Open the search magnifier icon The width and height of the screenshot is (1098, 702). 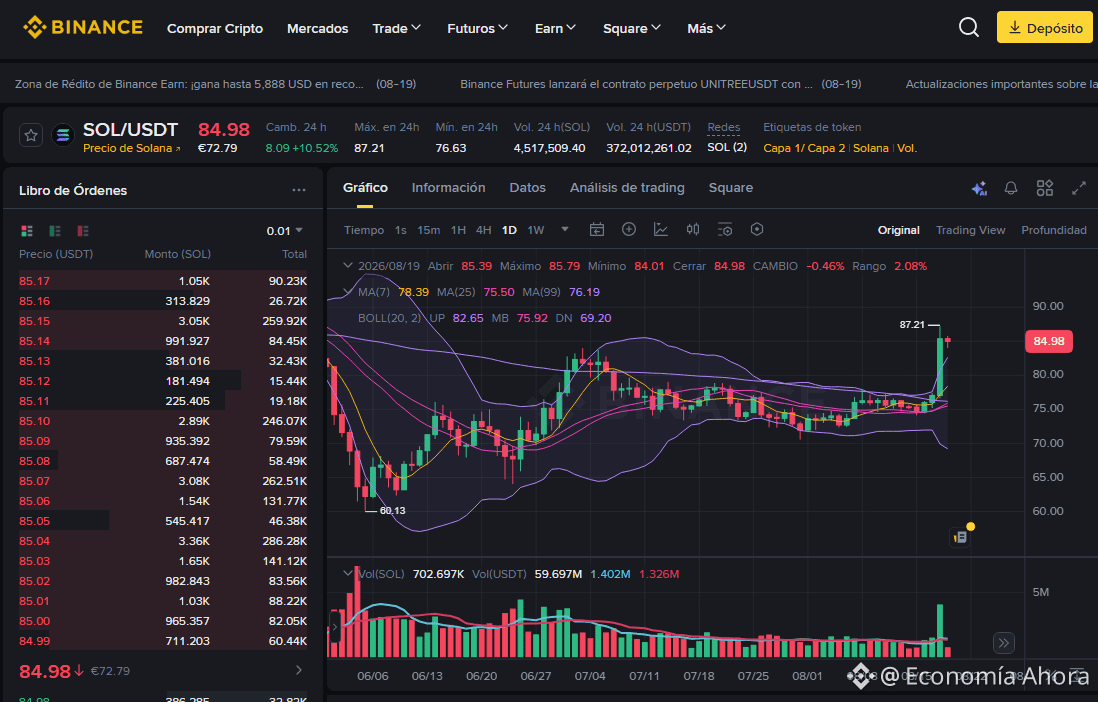968,28
